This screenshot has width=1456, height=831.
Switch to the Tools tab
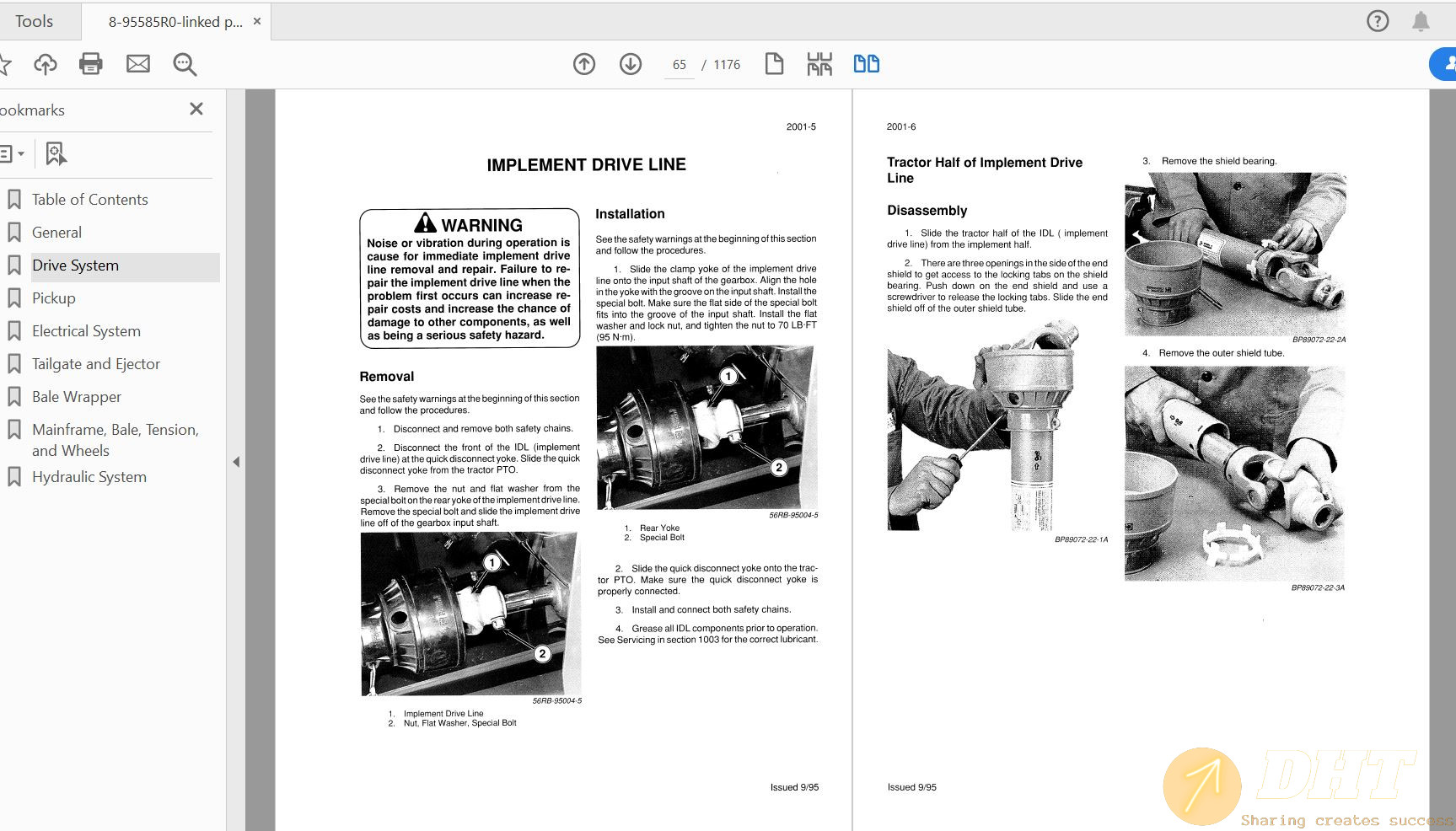coord(35,21)
